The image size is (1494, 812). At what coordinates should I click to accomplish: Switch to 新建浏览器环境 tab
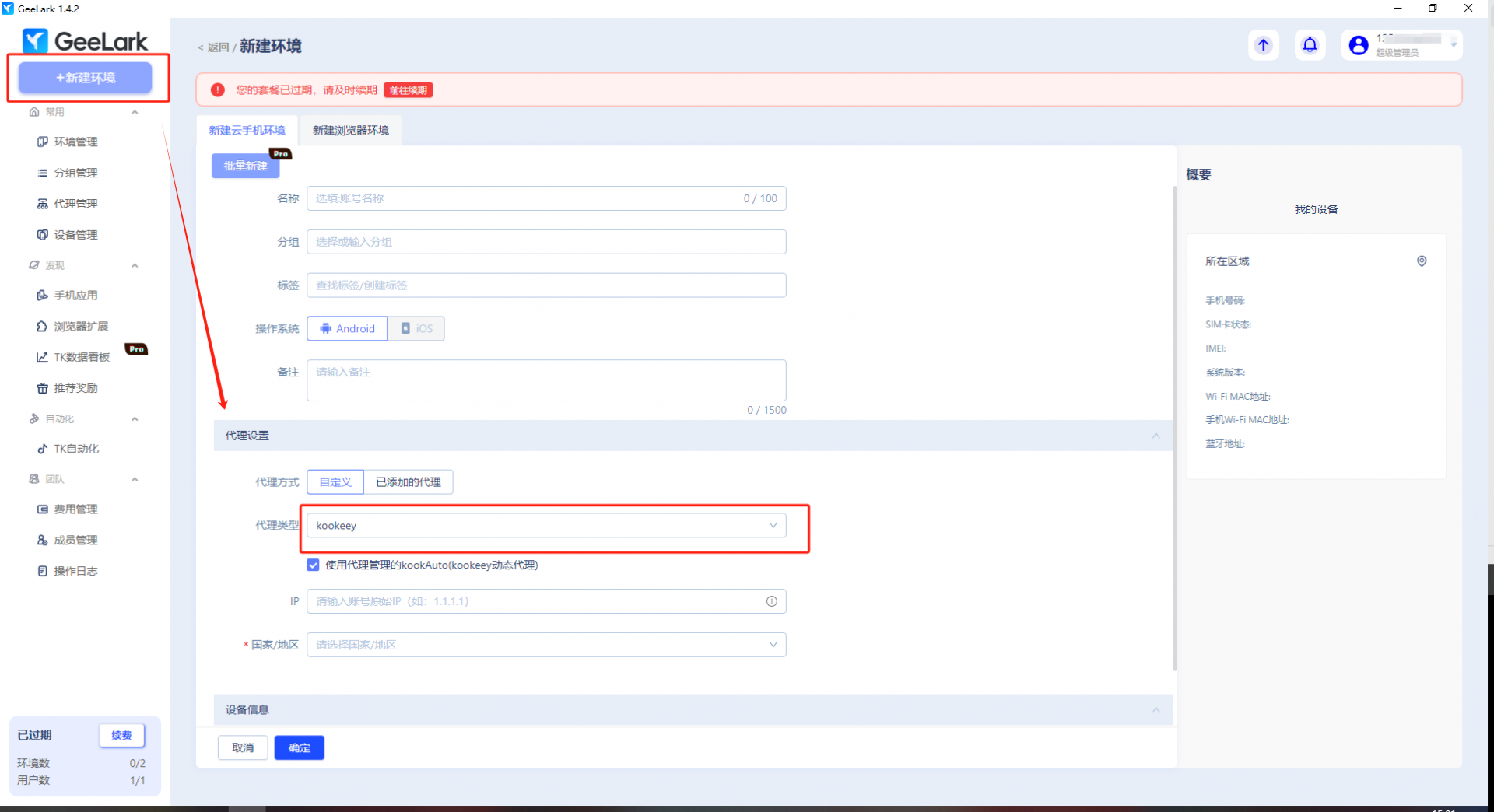[350, 131]
